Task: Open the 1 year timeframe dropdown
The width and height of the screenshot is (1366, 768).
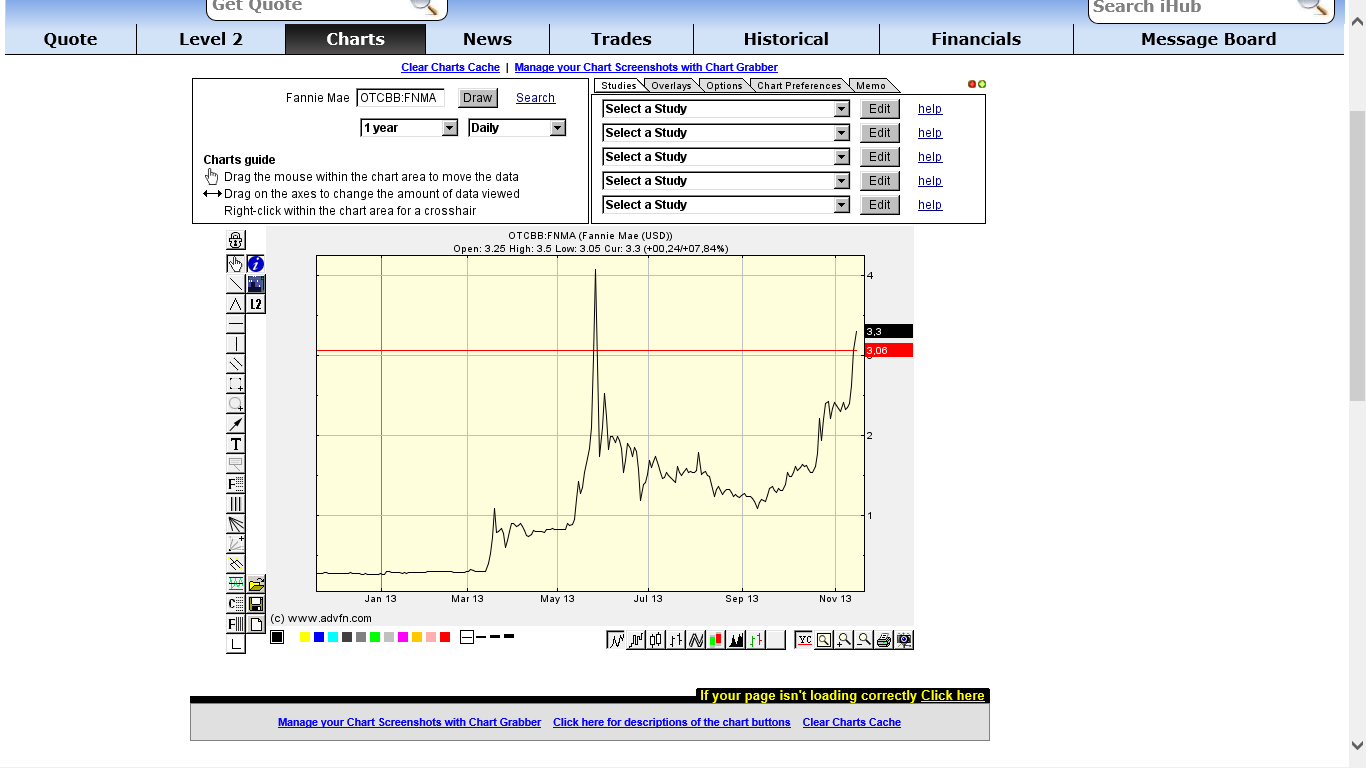Action: point(408,128)
